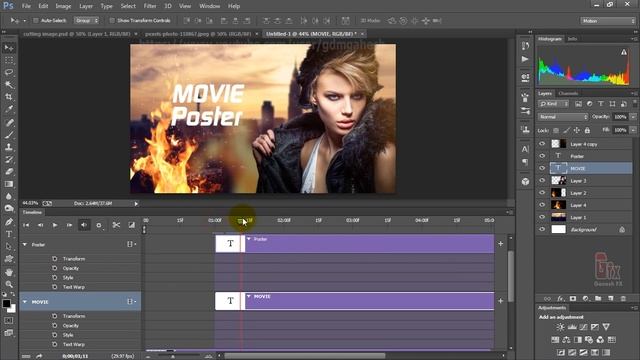This screenshot has height=360, width=640.
Task: Play the timeline
Action: [55, 225]
